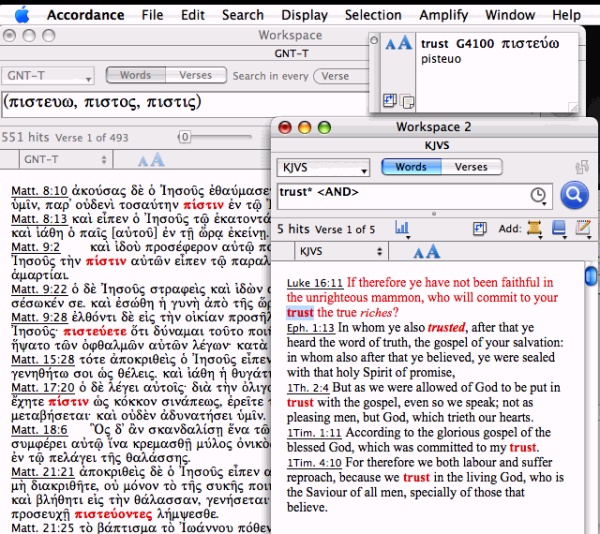Click the Greek search entry field in GNT-T
The image size is (600, 534).
185,104
